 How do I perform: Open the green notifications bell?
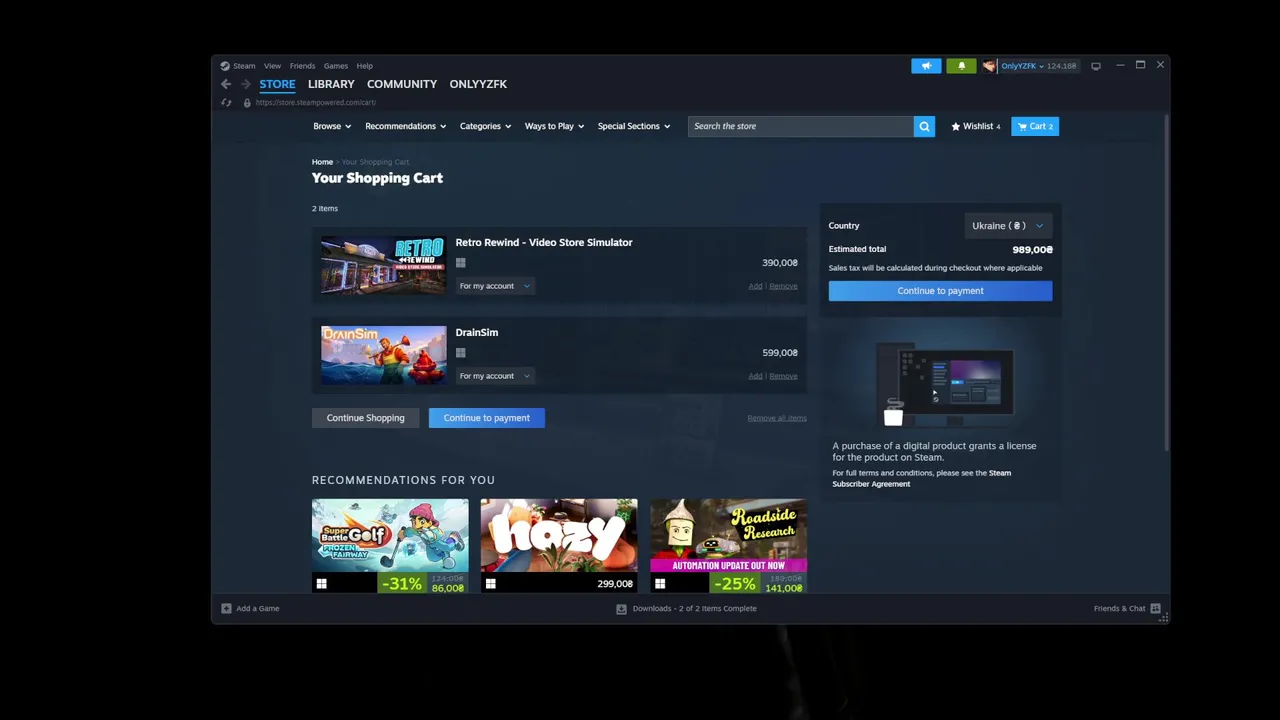[961, 66]
